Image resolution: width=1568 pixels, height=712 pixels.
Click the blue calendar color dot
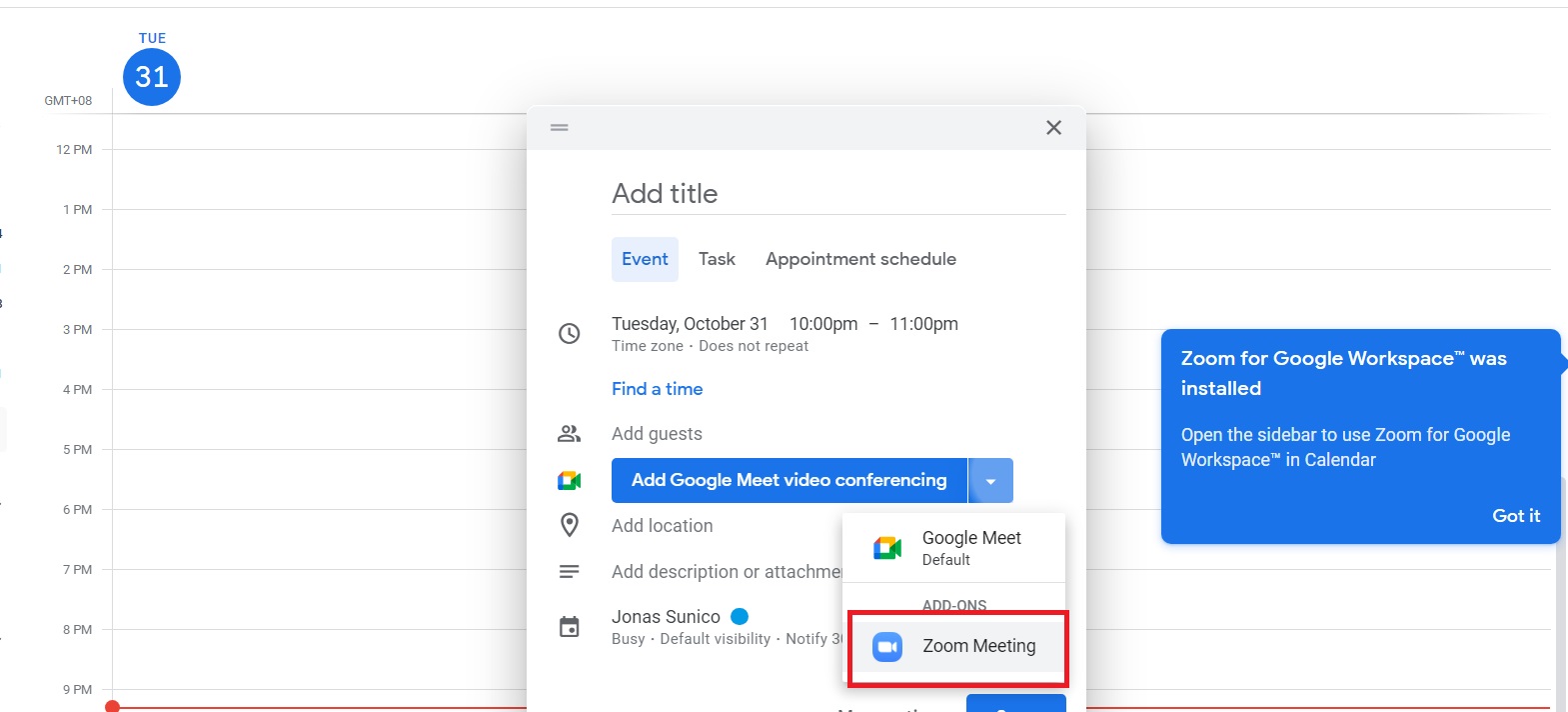click(740, 616)
